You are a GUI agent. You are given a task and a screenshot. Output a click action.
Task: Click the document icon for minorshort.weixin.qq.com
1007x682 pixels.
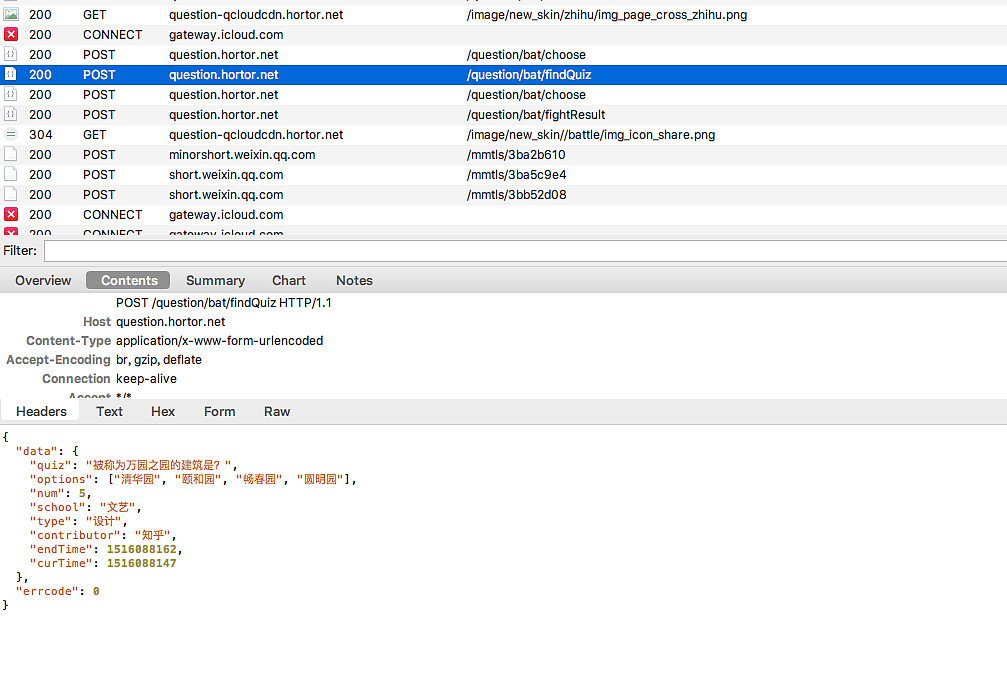(x=11, y=155)
